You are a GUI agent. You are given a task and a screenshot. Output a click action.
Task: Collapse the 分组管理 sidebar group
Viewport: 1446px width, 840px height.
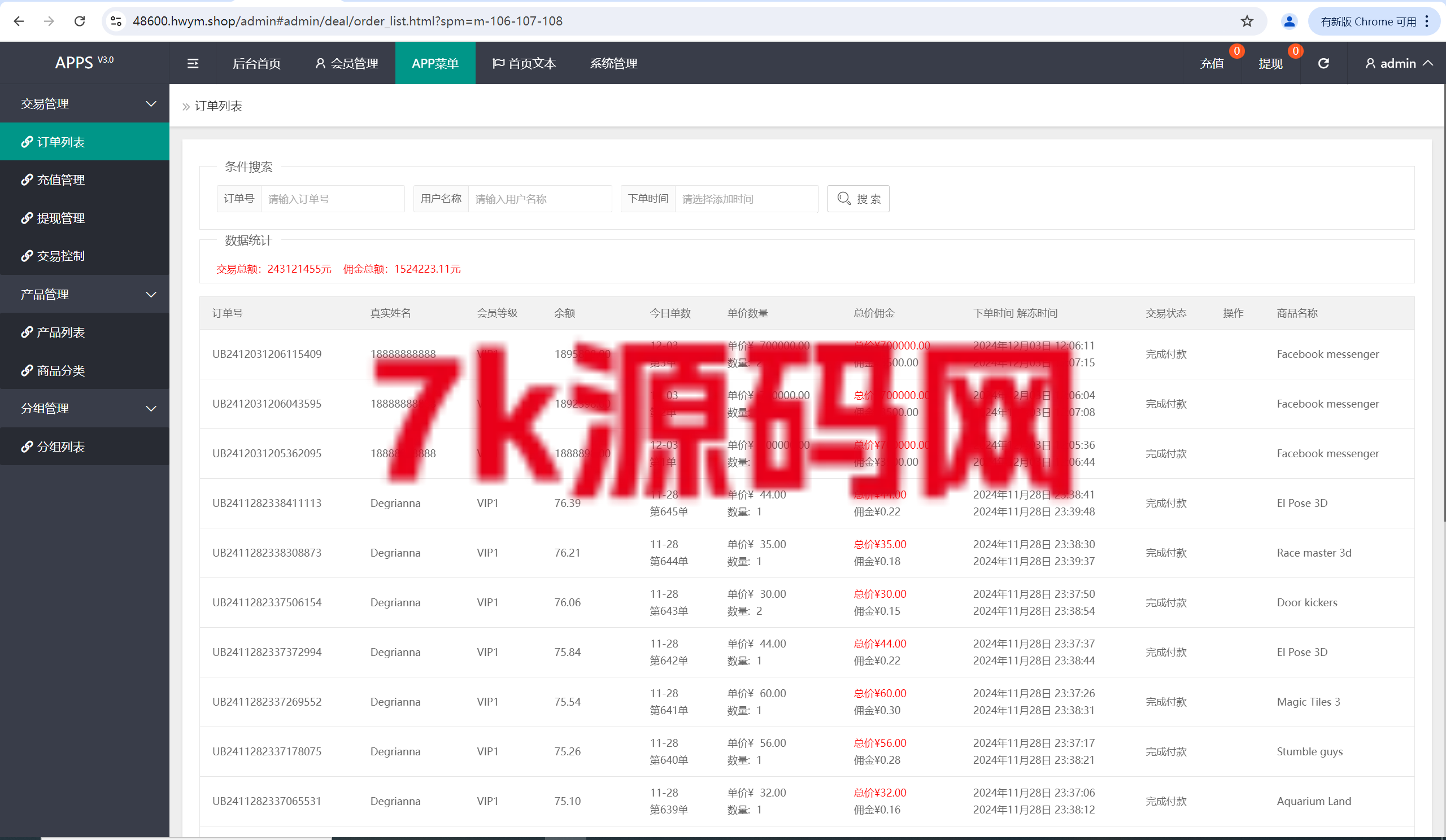coord(84,408)
